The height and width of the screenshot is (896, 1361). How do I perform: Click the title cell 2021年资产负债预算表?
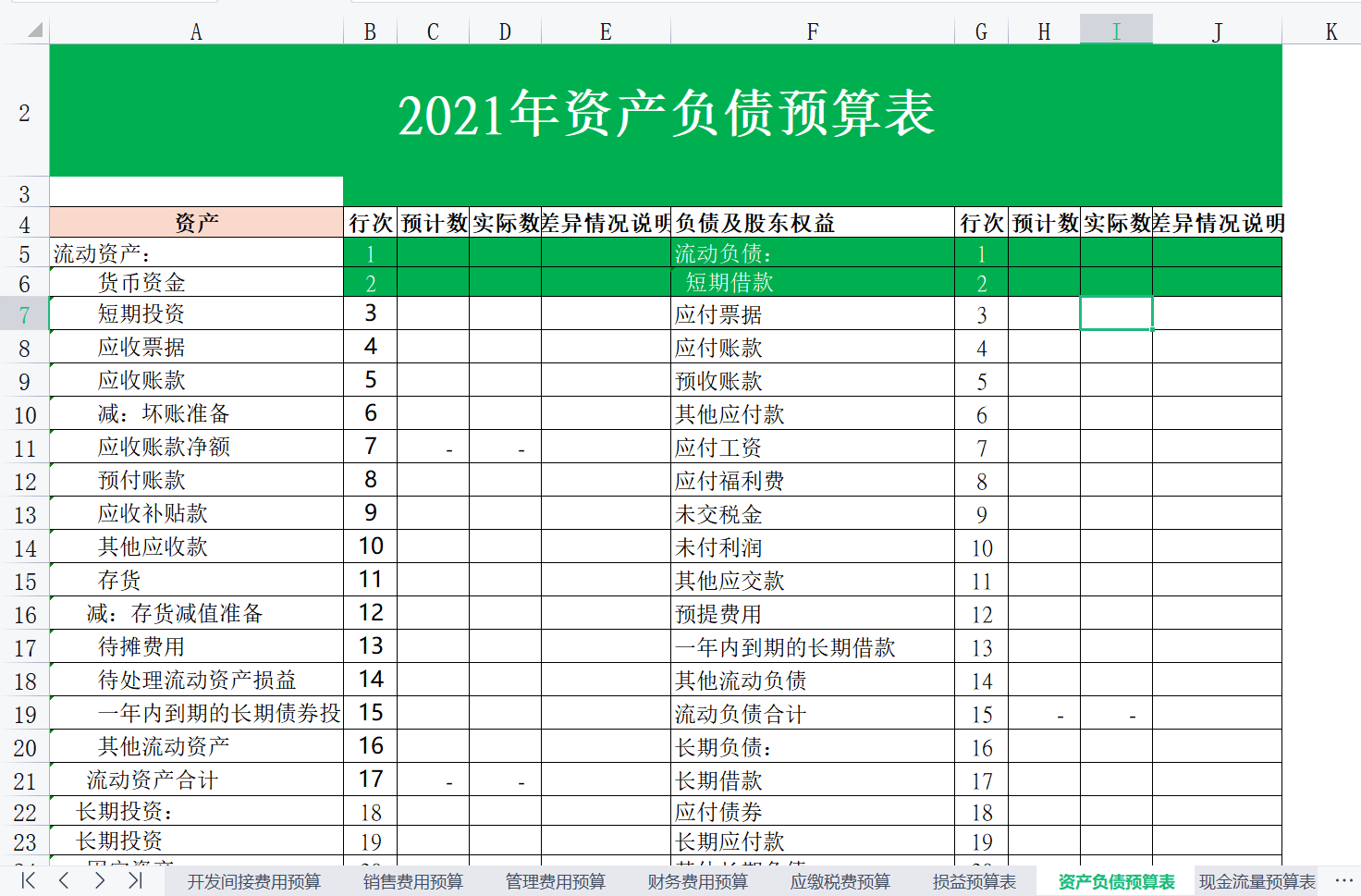[x=666, y=113]
